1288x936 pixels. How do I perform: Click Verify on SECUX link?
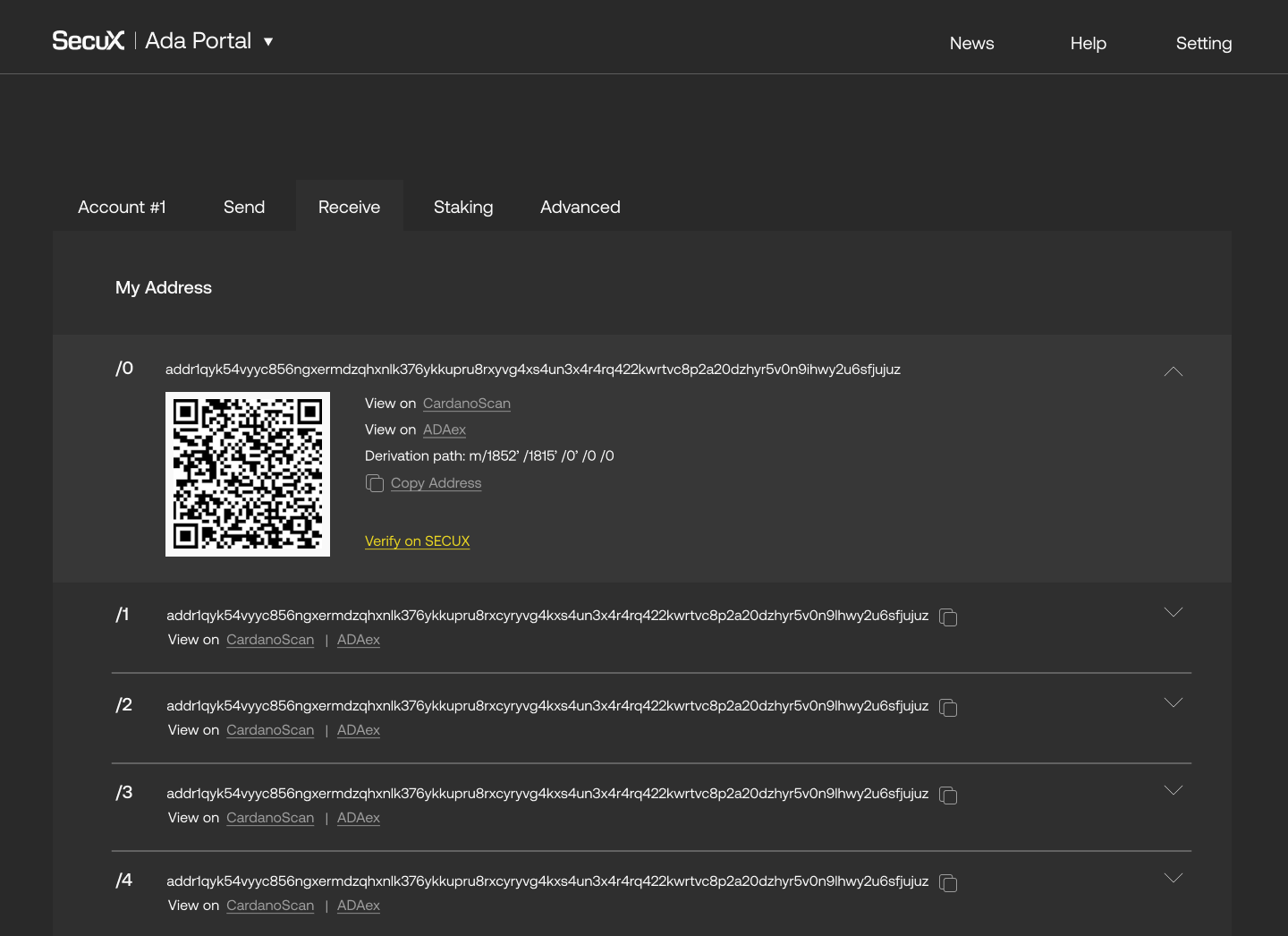click(x=417, y=541)
